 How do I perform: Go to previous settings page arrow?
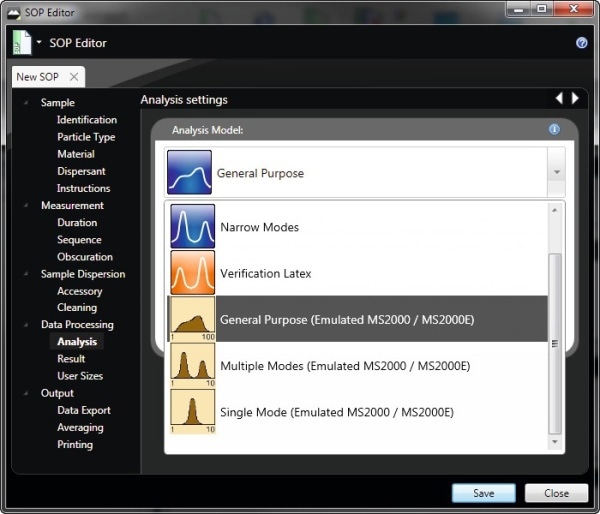559,98
